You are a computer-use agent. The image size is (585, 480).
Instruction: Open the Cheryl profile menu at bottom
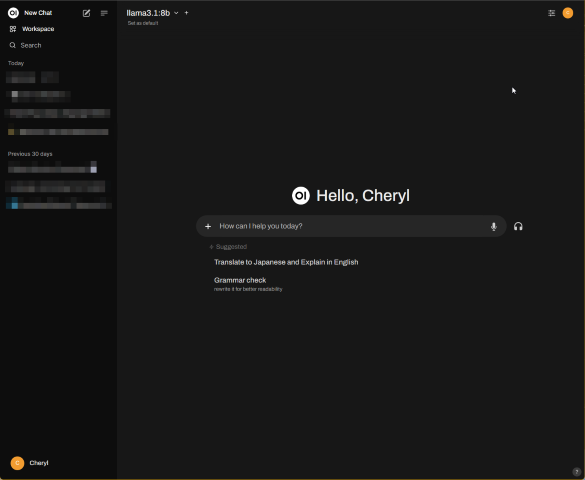tap(30, 463)
